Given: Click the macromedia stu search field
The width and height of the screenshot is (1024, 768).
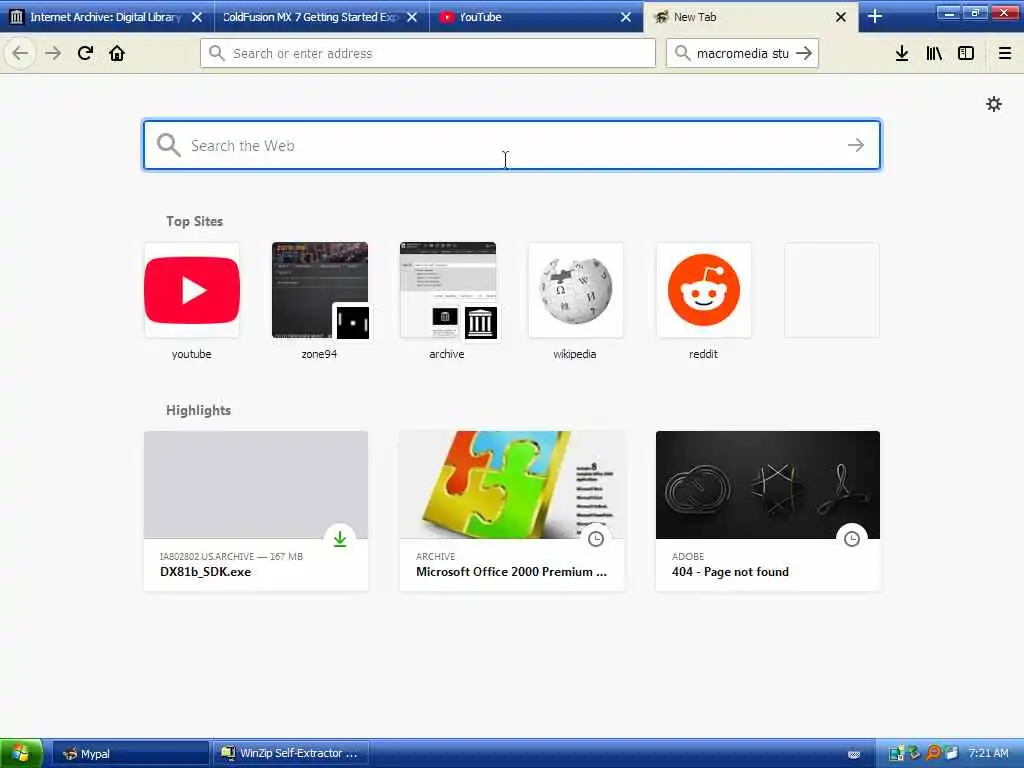Looking at the screenshot, I should tap(742, 53).
